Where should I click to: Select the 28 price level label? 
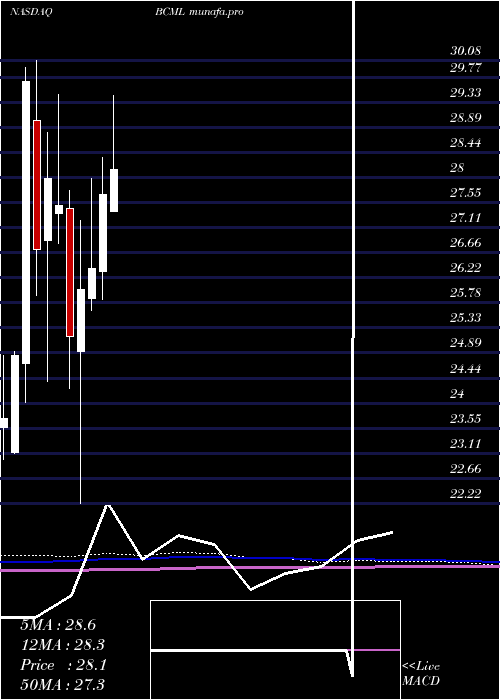(458, 168)
